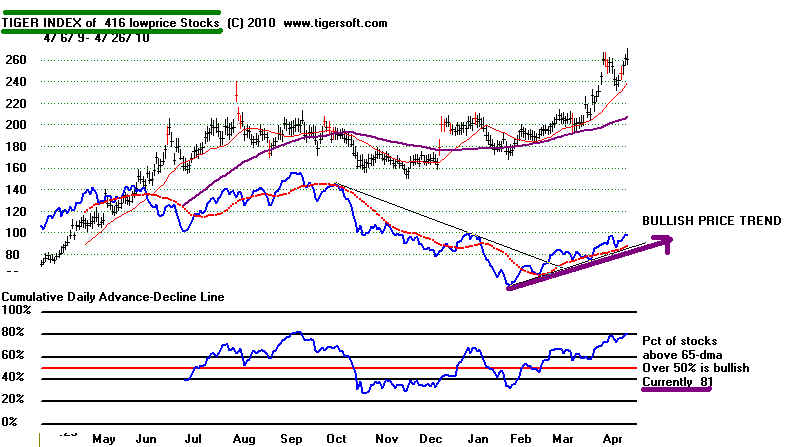The image size is (800, 447).
Task: Click the red down arrow above the August peak
Action: (236, 92)
